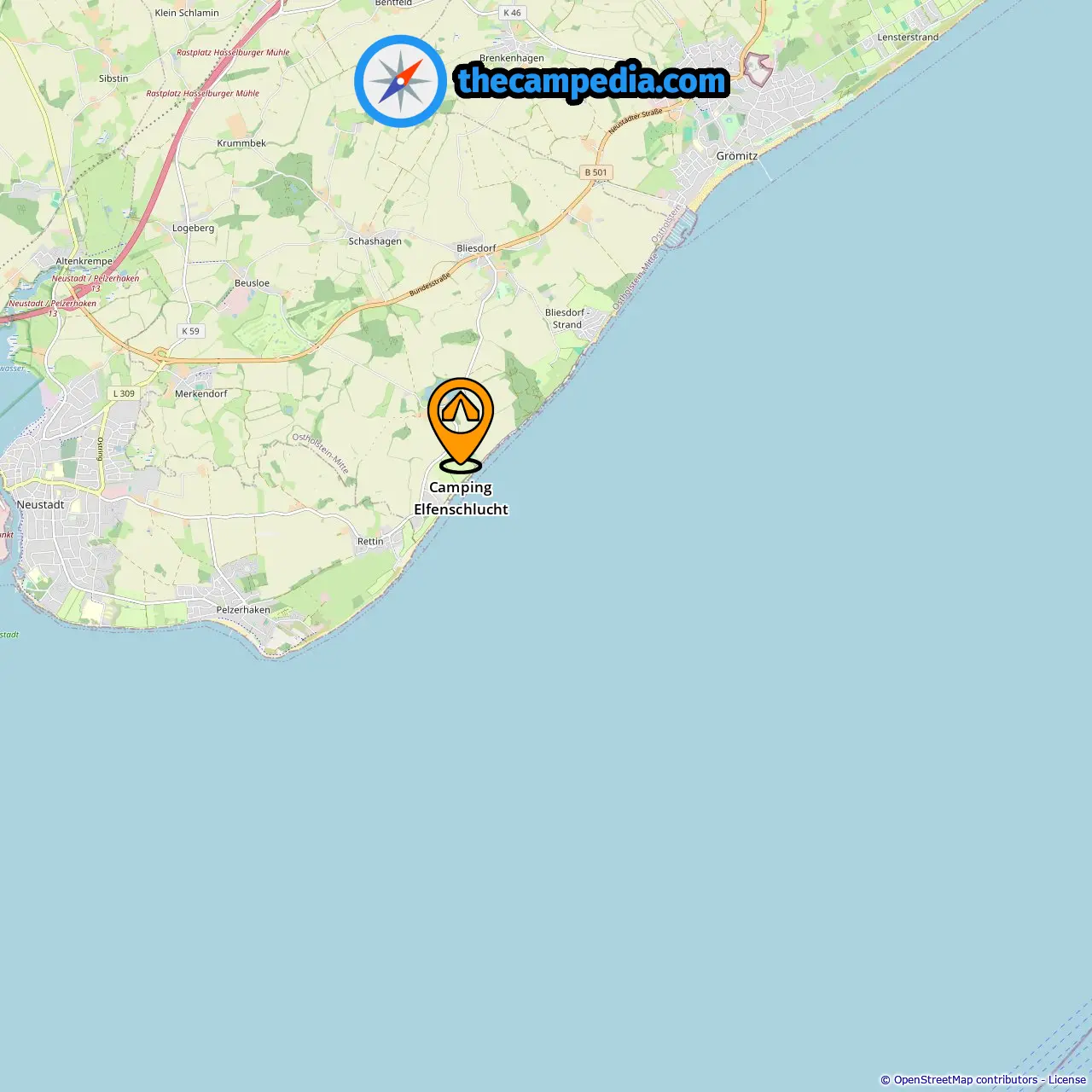The image size is (1092, 1092).
Task: Click the Brenkenhagen village label
Action: point(512,58)
